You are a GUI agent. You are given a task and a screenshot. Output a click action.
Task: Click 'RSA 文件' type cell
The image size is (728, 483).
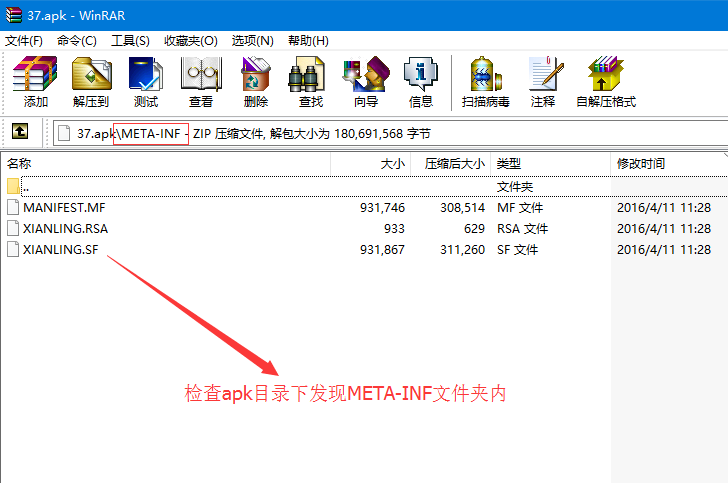tap(522, 228)
